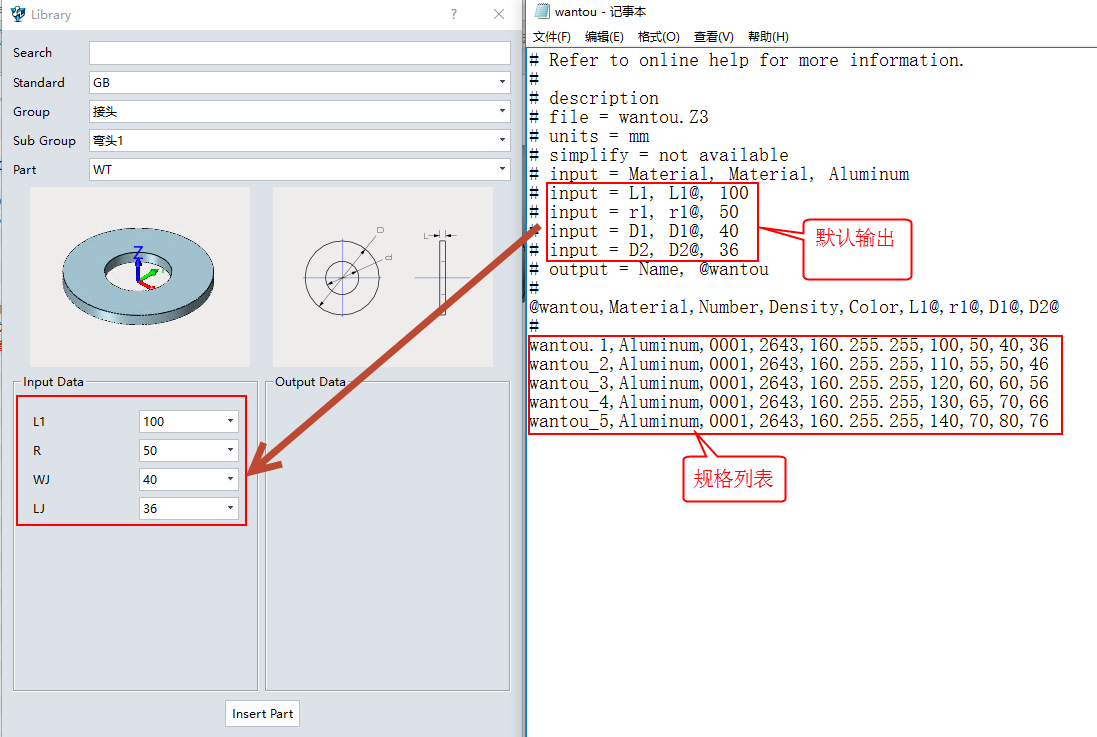
Task: Open the 格式(O) menu
Action: (658, 37)
